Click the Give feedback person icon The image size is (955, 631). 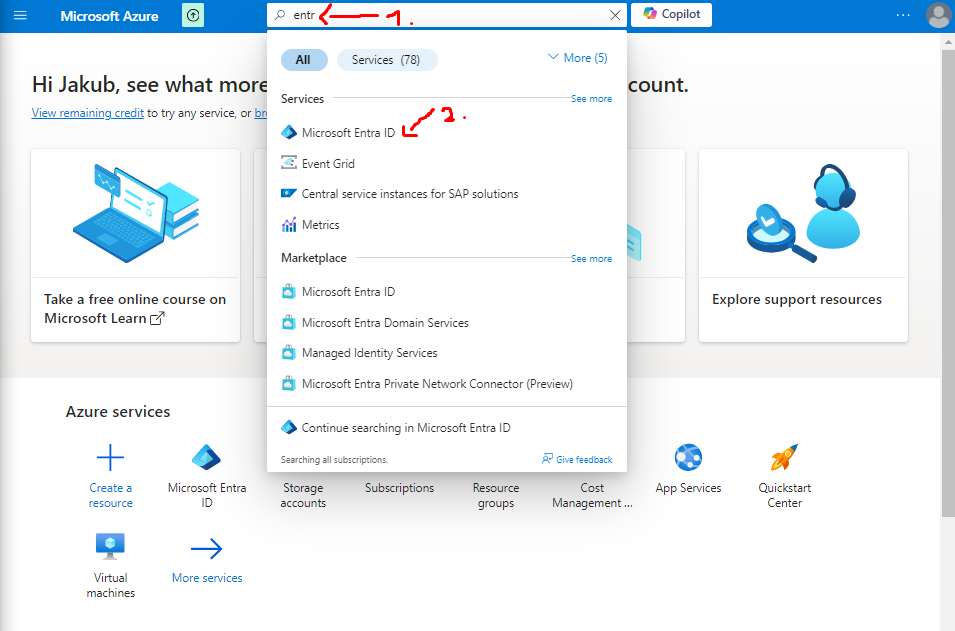coord(547,459)
